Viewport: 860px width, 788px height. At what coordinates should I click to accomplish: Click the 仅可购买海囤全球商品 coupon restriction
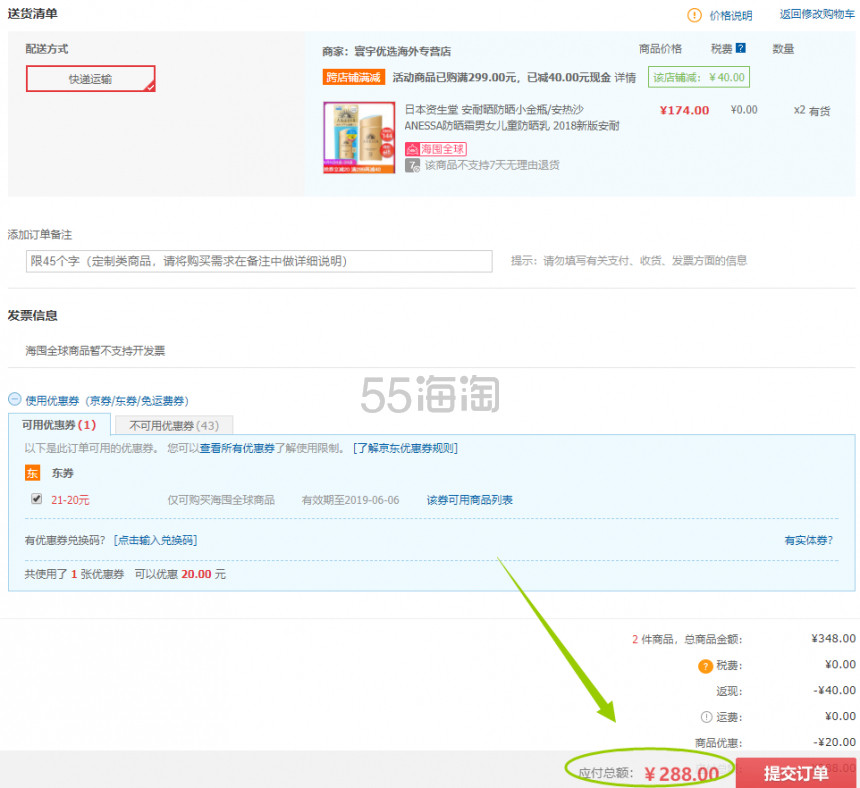coord(221,500)
